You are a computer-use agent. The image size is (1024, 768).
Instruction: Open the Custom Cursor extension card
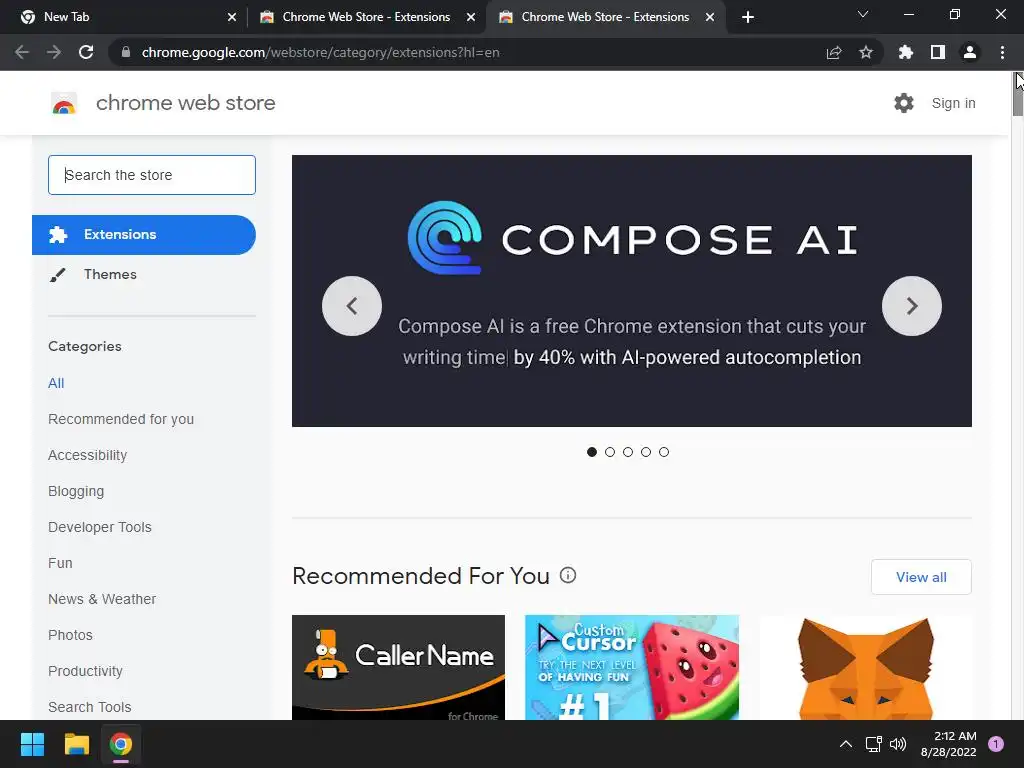(632, 667)
